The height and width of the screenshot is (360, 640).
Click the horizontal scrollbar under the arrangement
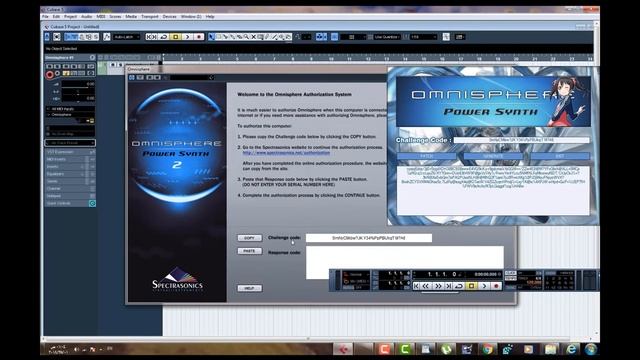[308, 339]
